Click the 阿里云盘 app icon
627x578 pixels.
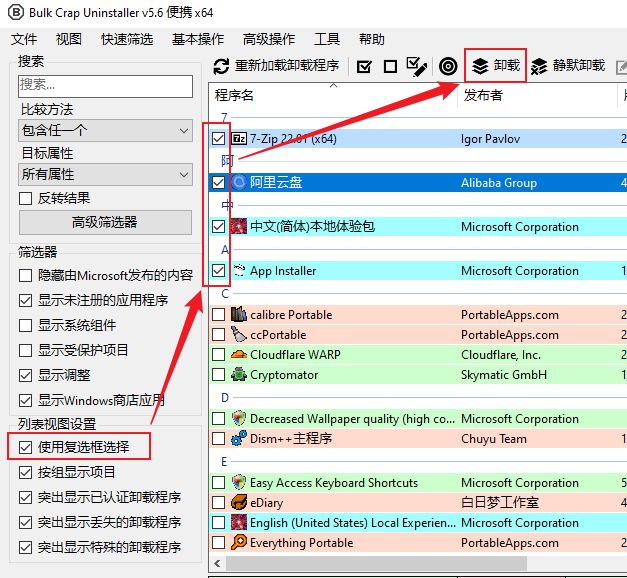[239, 182]
